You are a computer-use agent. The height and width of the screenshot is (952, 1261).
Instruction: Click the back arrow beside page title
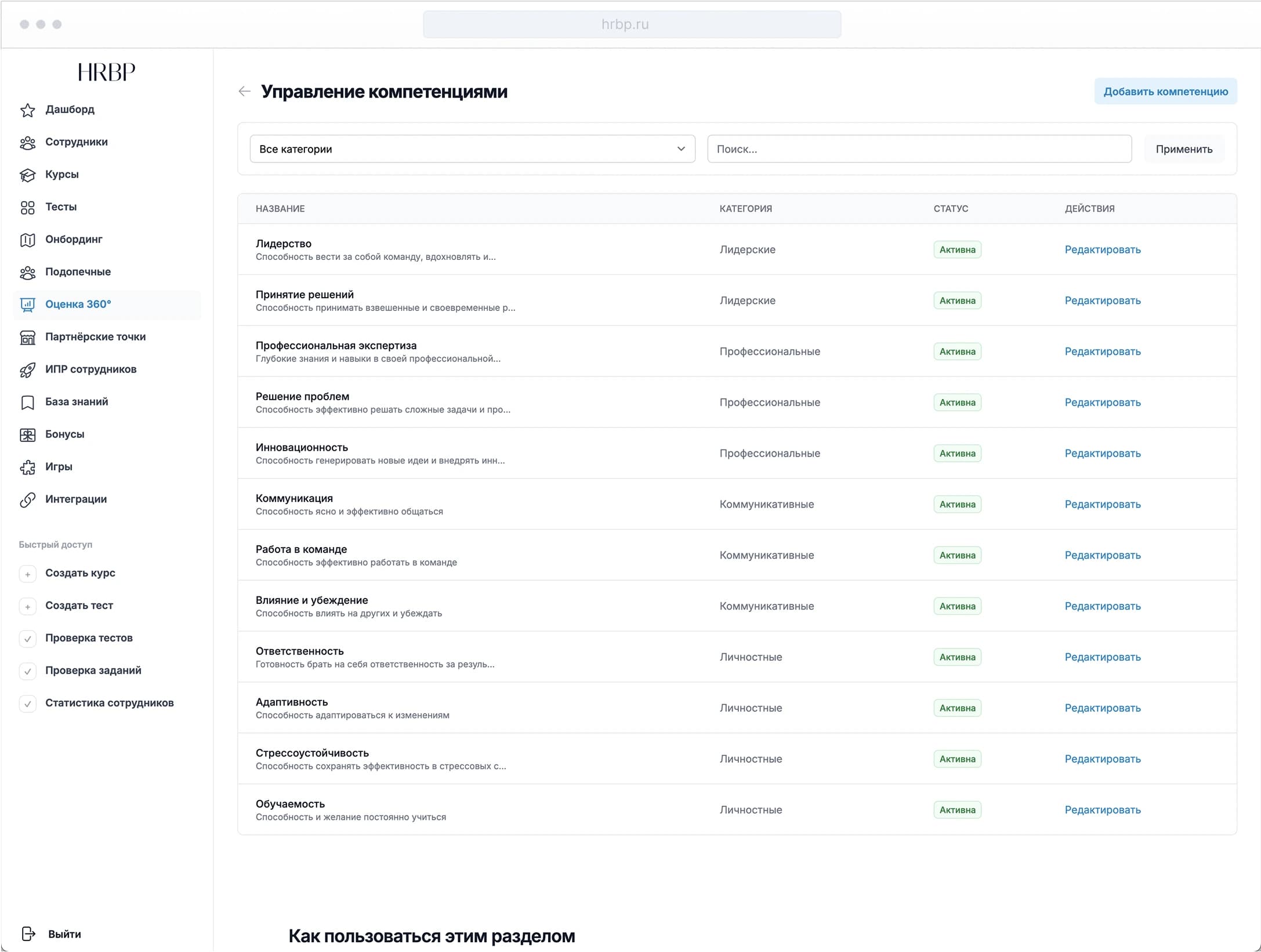click(x=244, y=91)
